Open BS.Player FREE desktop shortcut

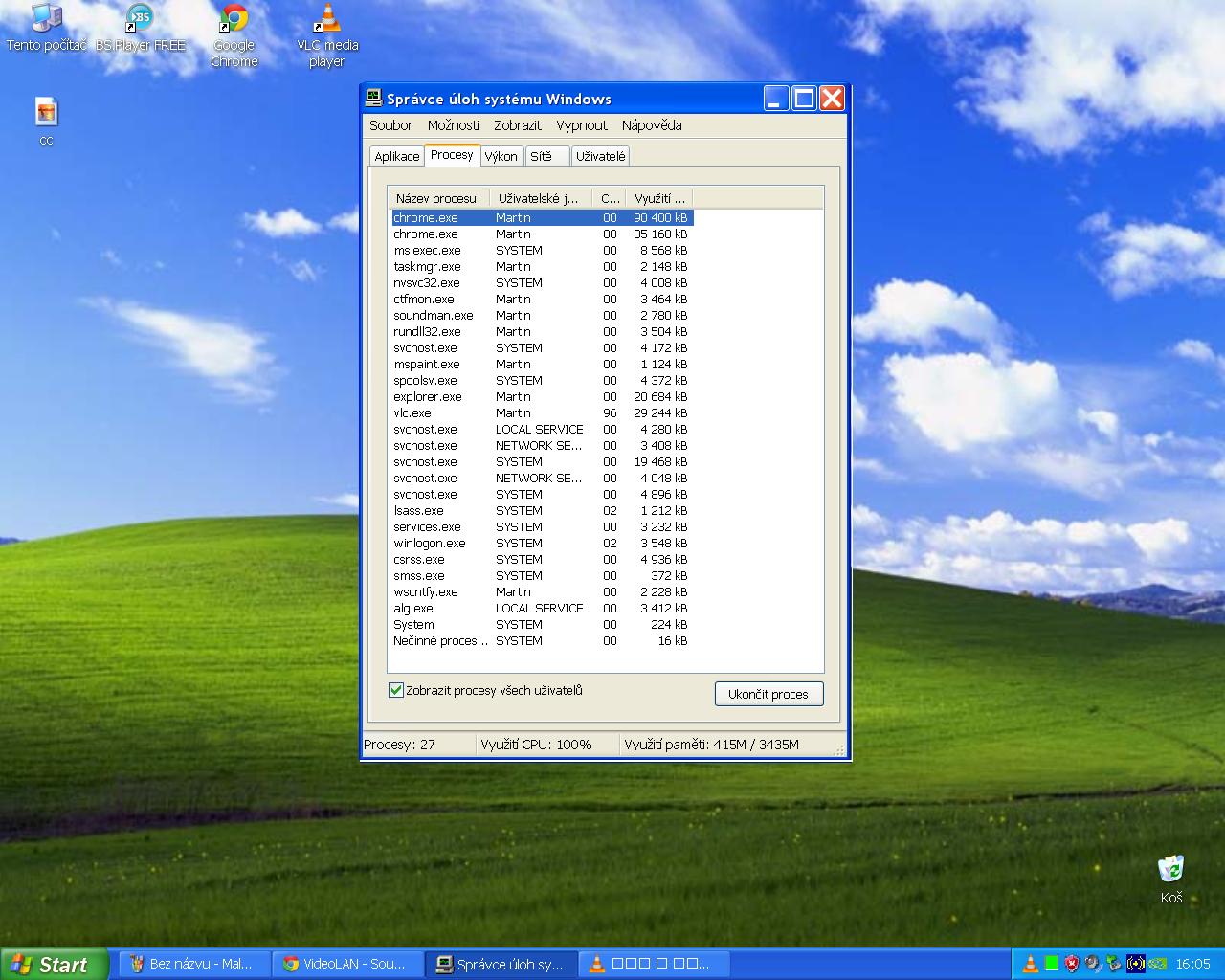pyautogui.click(x=140, y=27)
